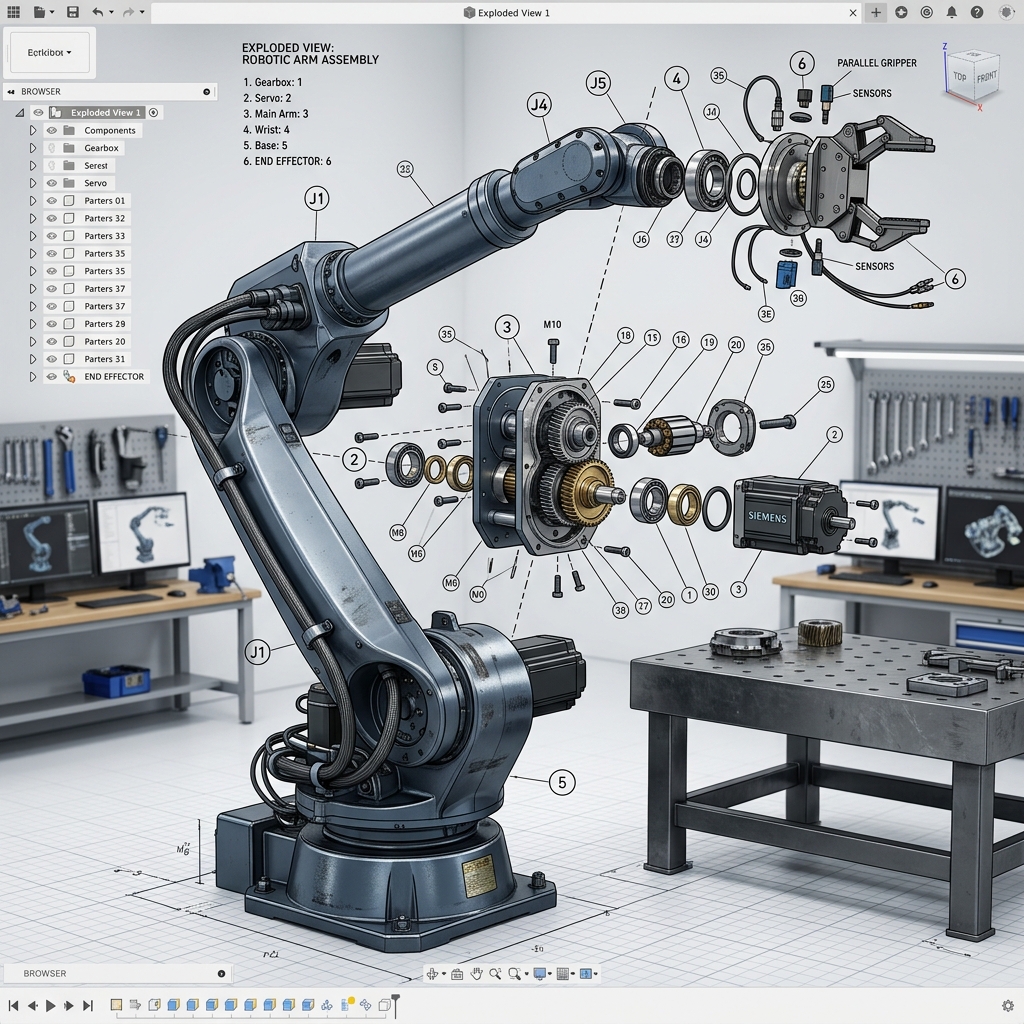Click the FRONT face of the ViewCube
1024x1024 pixels.
(987, 77)
